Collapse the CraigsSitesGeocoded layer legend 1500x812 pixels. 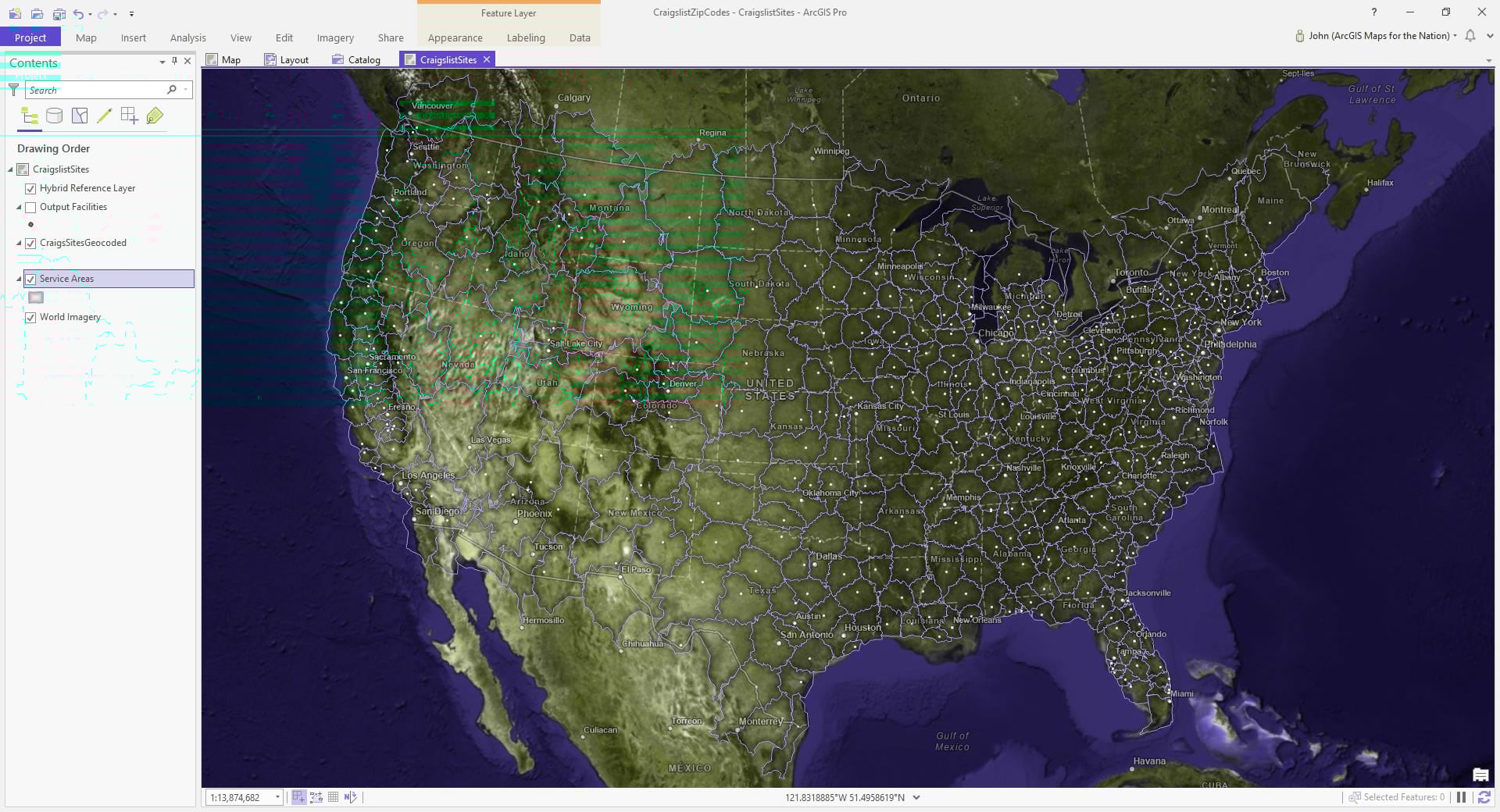click(x=19, y=244)
